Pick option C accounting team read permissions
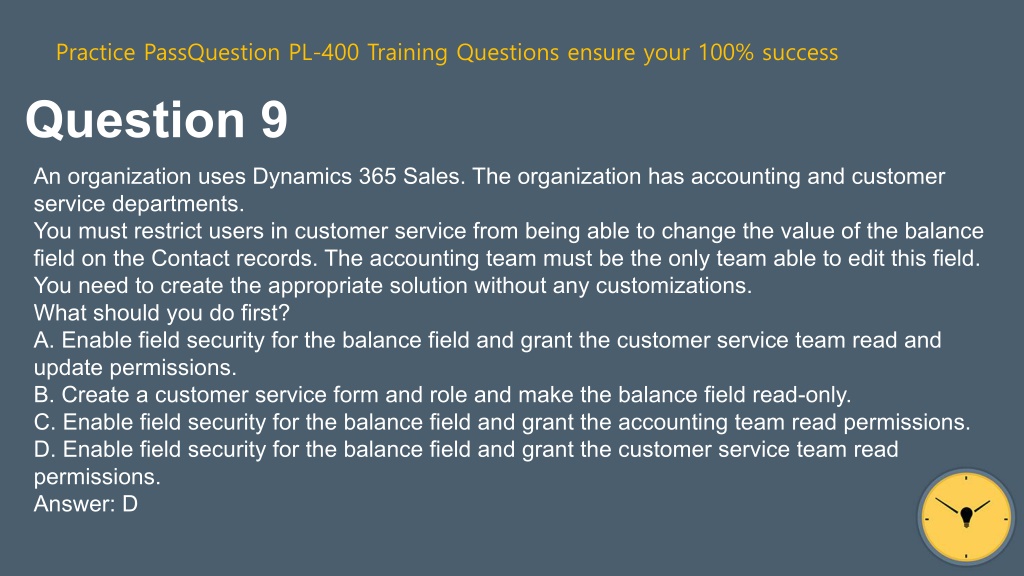1024x576 pixels. pyautogui.click(x=502, y=422)
